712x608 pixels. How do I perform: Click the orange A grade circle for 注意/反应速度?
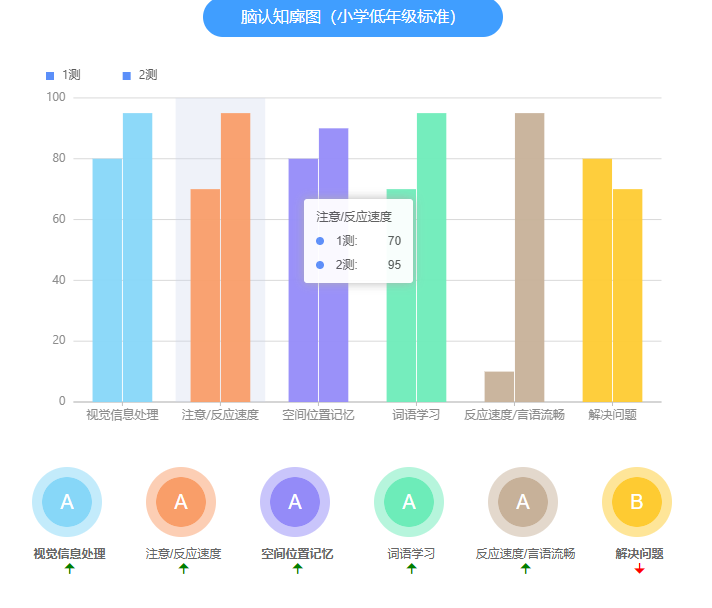coord(181,502)
